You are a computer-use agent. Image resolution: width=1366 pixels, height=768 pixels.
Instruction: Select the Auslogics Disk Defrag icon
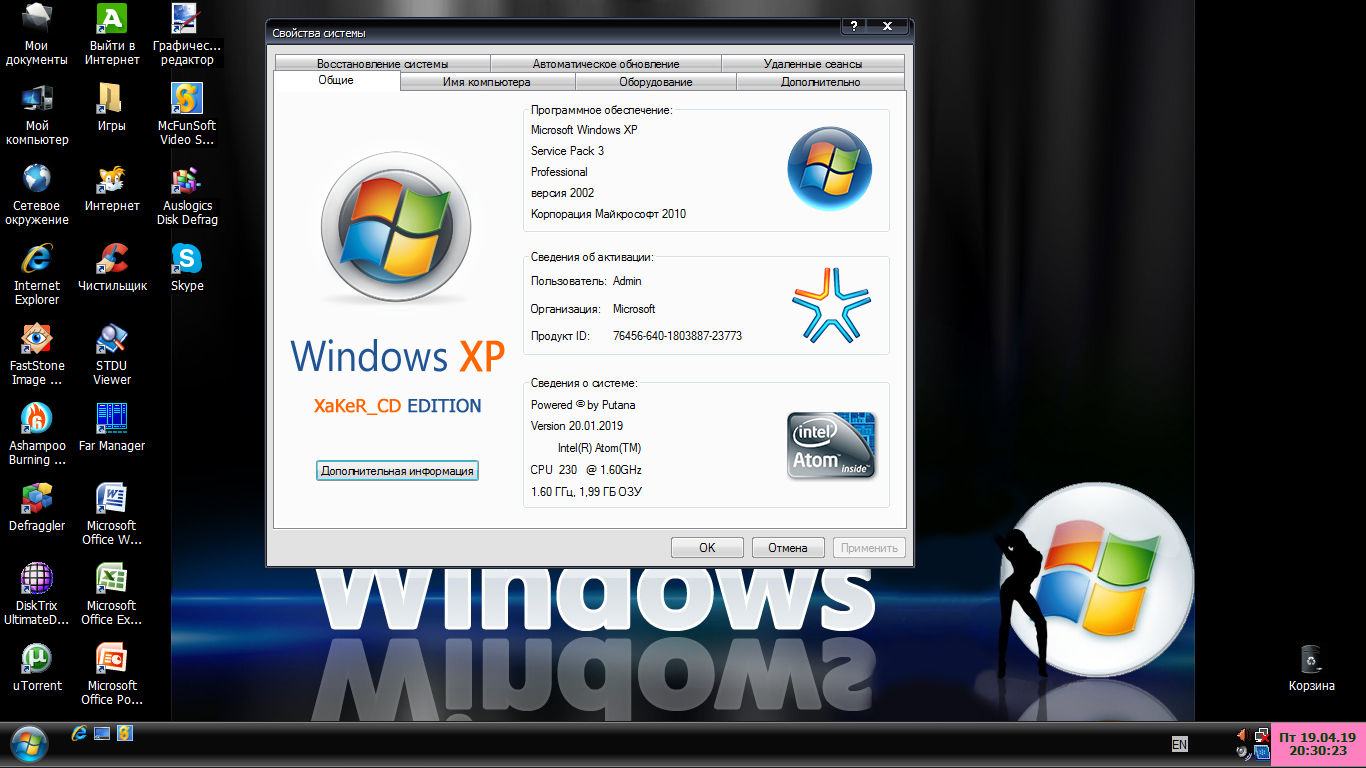[187, 195]
